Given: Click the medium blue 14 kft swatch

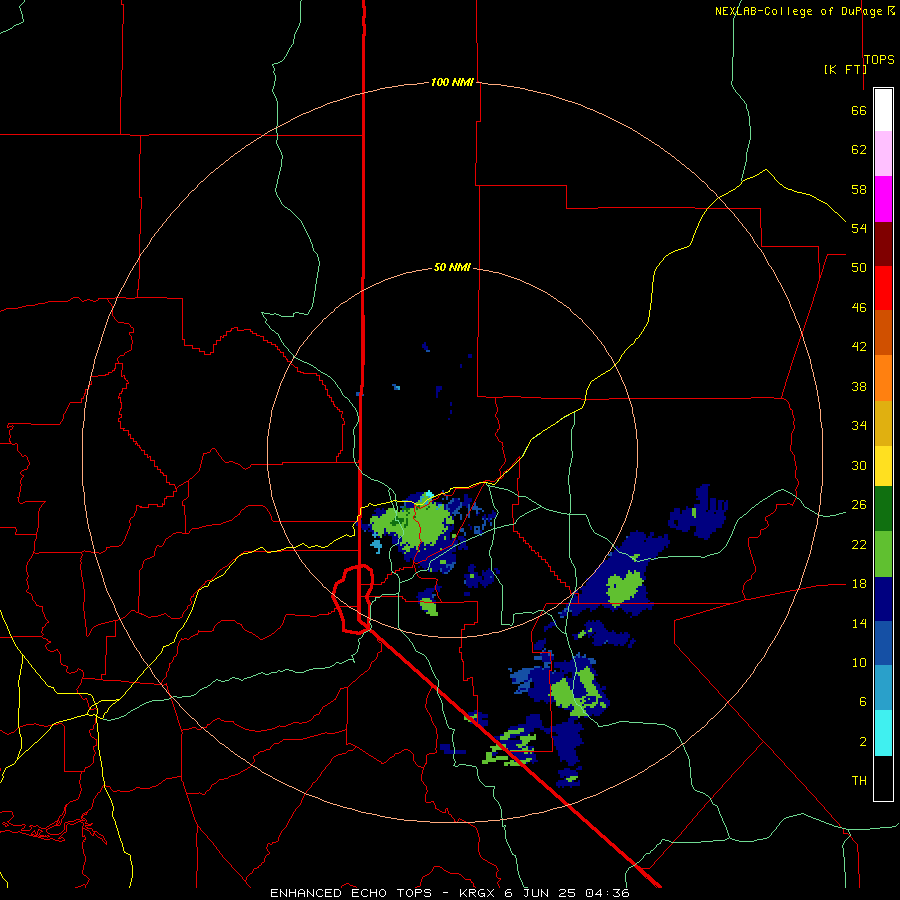Looking at the screenshot, I should pos(883,643).
